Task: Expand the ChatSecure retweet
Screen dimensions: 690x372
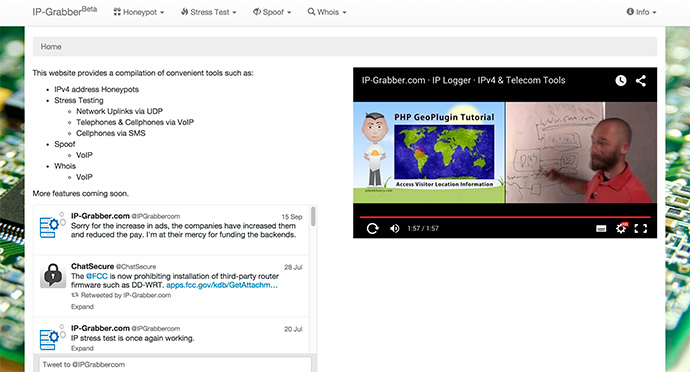Action: (x=82, y=306)
